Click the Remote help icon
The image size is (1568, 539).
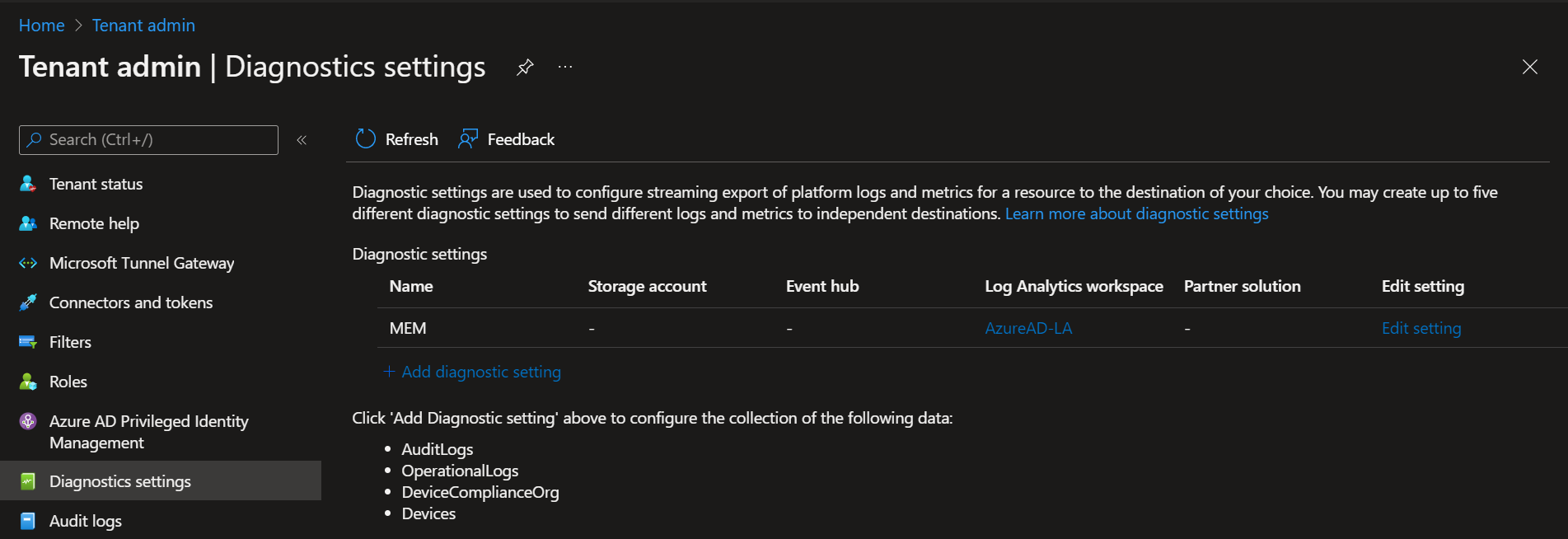(28, 223)
